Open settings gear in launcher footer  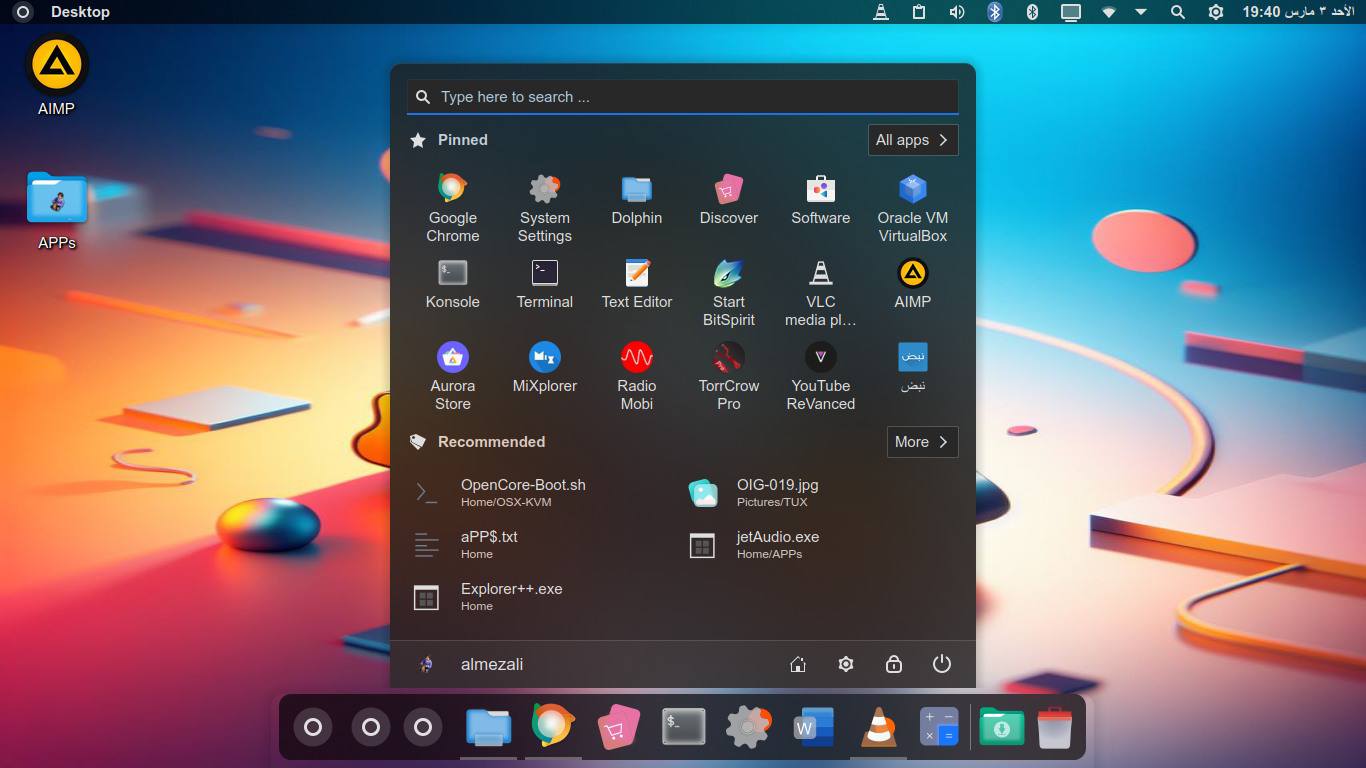pyautogui.click(x=846, y=664)
